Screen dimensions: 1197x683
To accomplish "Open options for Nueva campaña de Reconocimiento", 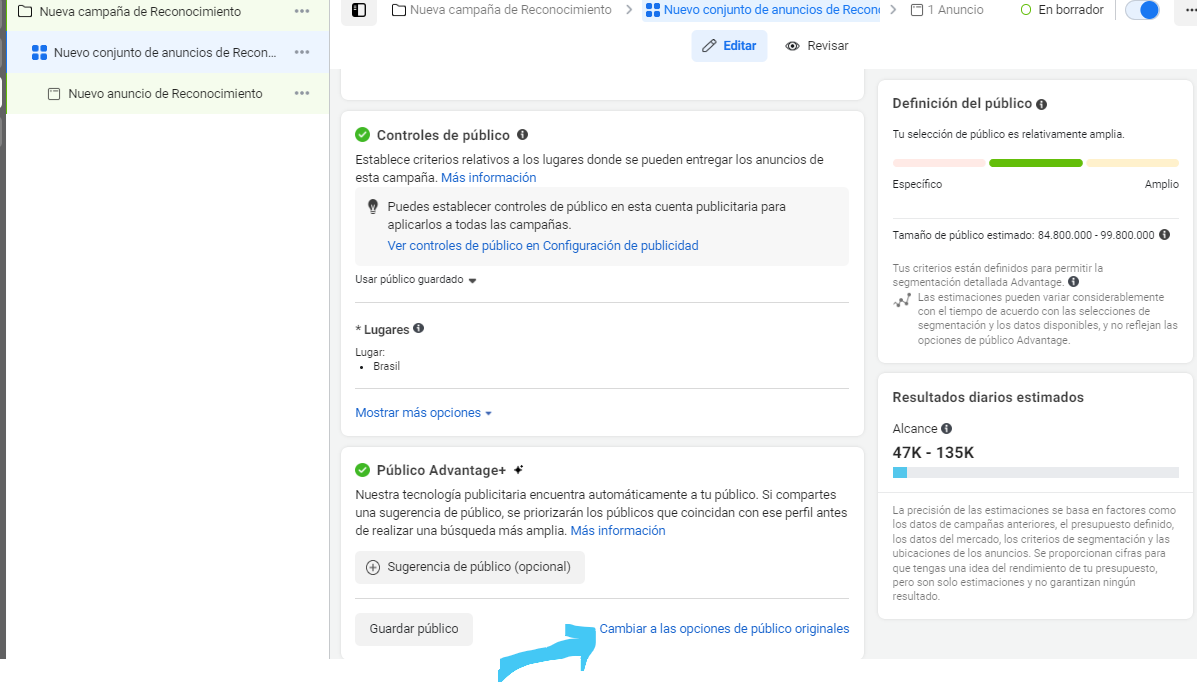I will pyautogui.click(x=302, y=11).
